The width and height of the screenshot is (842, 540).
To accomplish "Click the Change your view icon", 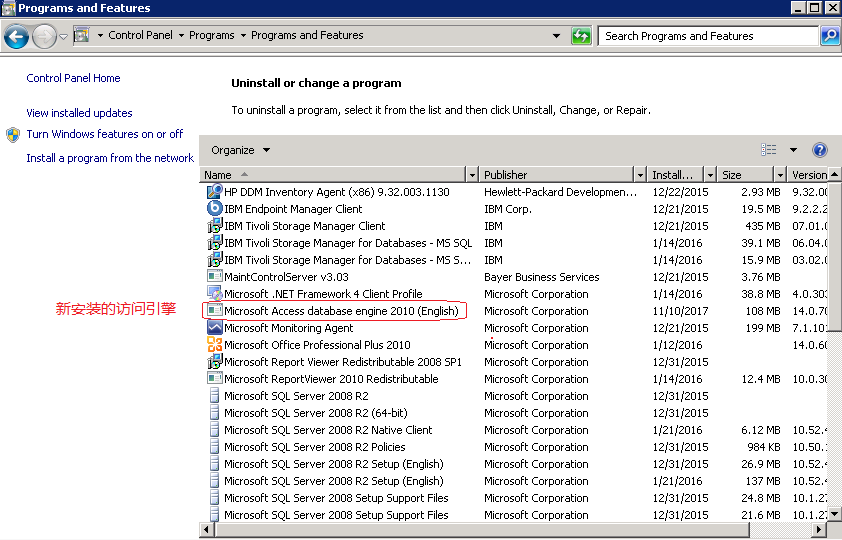I will tap(768, 150).
